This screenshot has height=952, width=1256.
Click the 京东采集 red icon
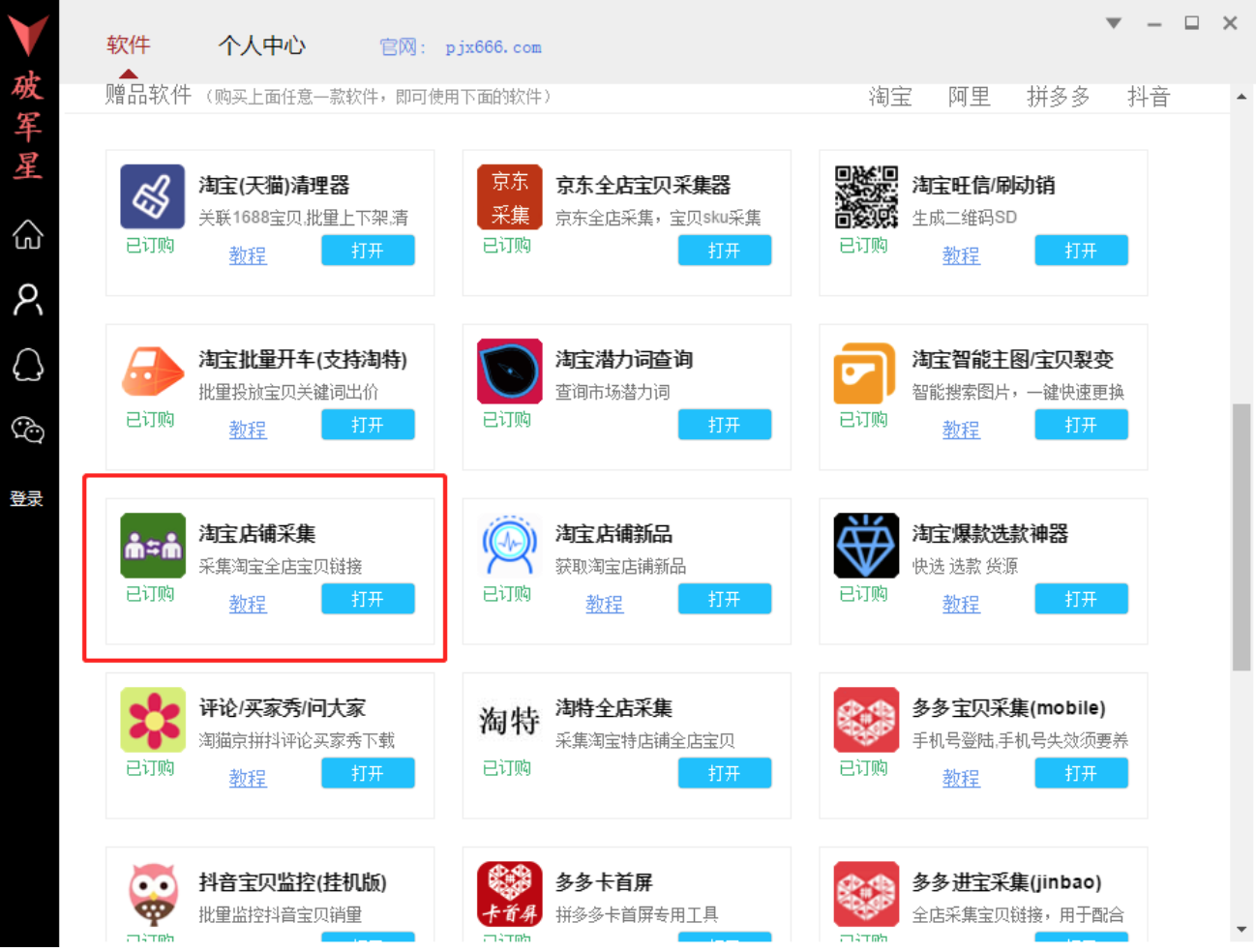(x=509, y=196)
